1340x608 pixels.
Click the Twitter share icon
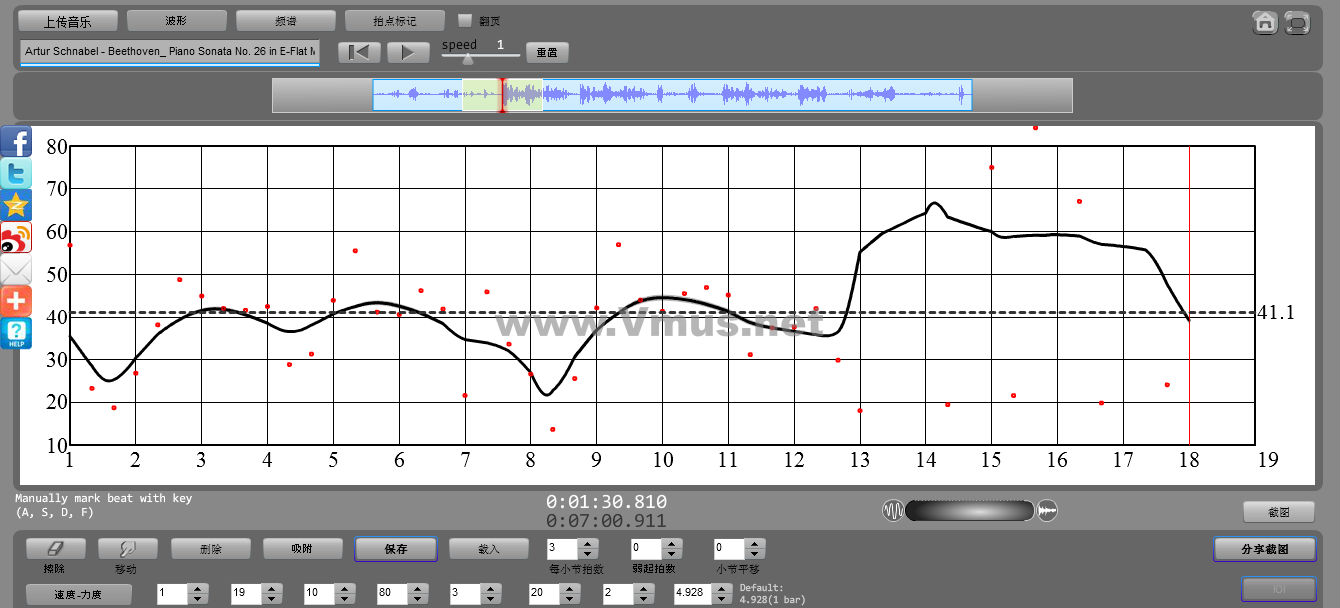pos(16,174)
